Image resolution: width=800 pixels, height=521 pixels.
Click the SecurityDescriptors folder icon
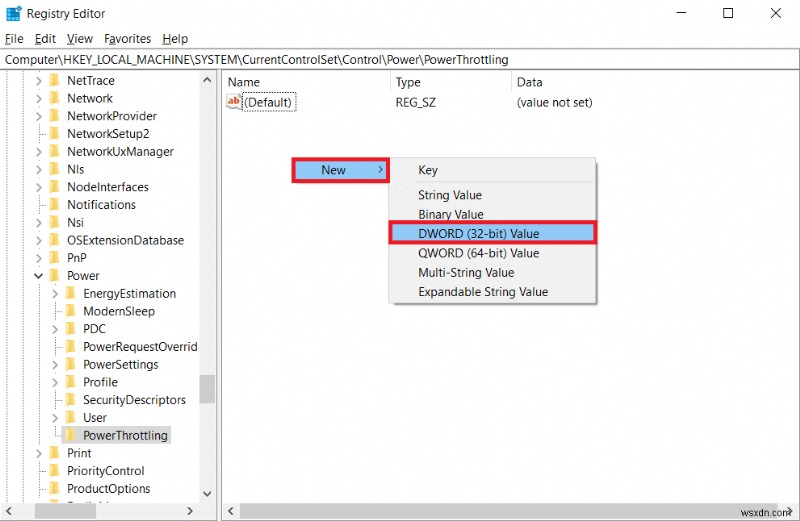click(x=71, y=400)
